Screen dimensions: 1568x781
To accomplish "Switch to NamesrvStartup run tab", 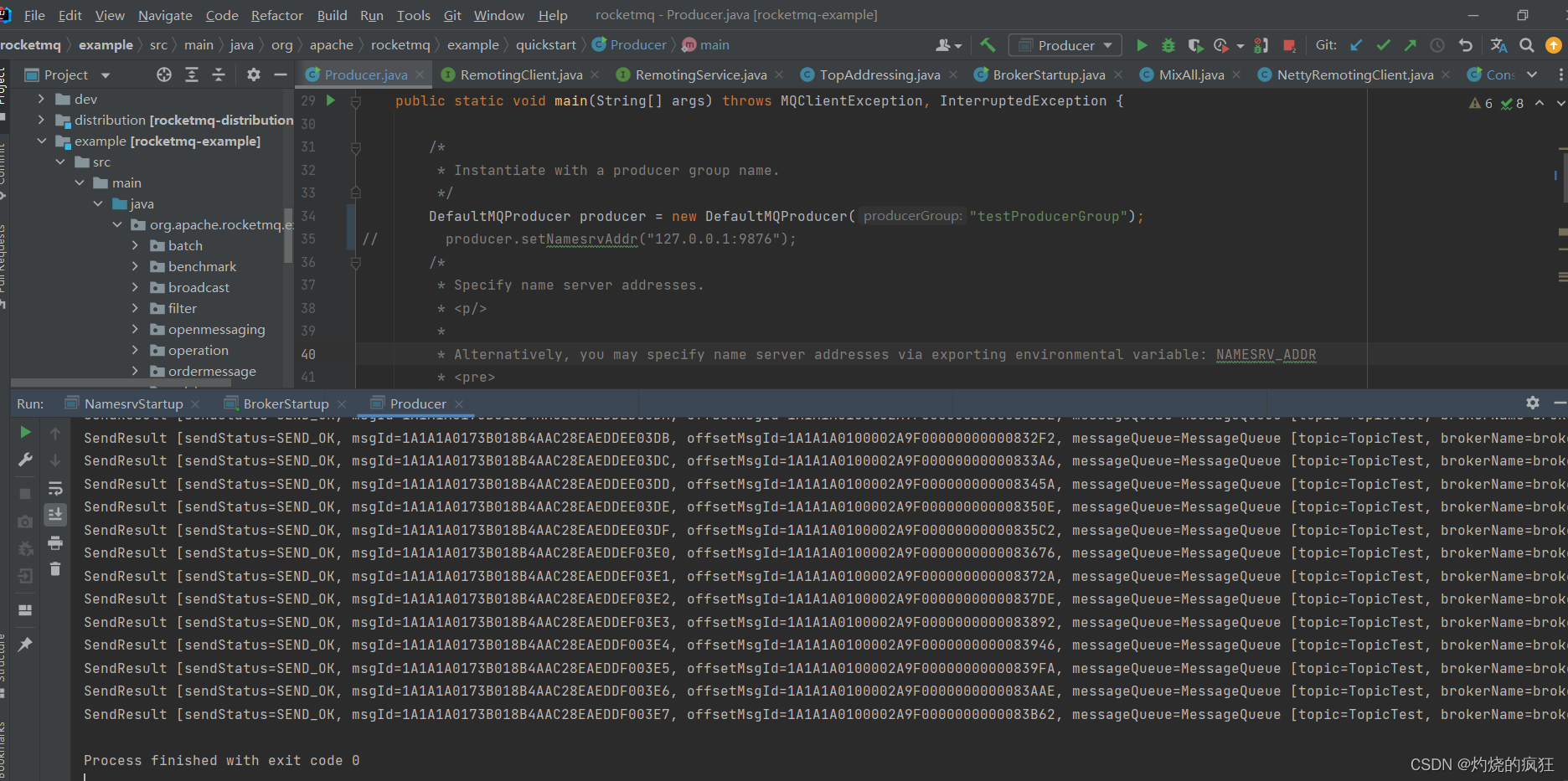I will pos(133,403).
